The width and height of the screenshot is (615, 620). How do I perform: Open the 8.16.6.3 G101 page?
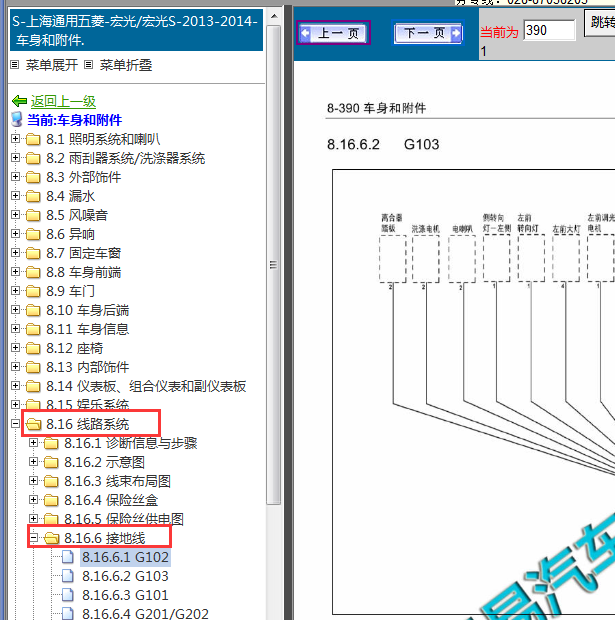pyautogui.click(x=125, y=595)
